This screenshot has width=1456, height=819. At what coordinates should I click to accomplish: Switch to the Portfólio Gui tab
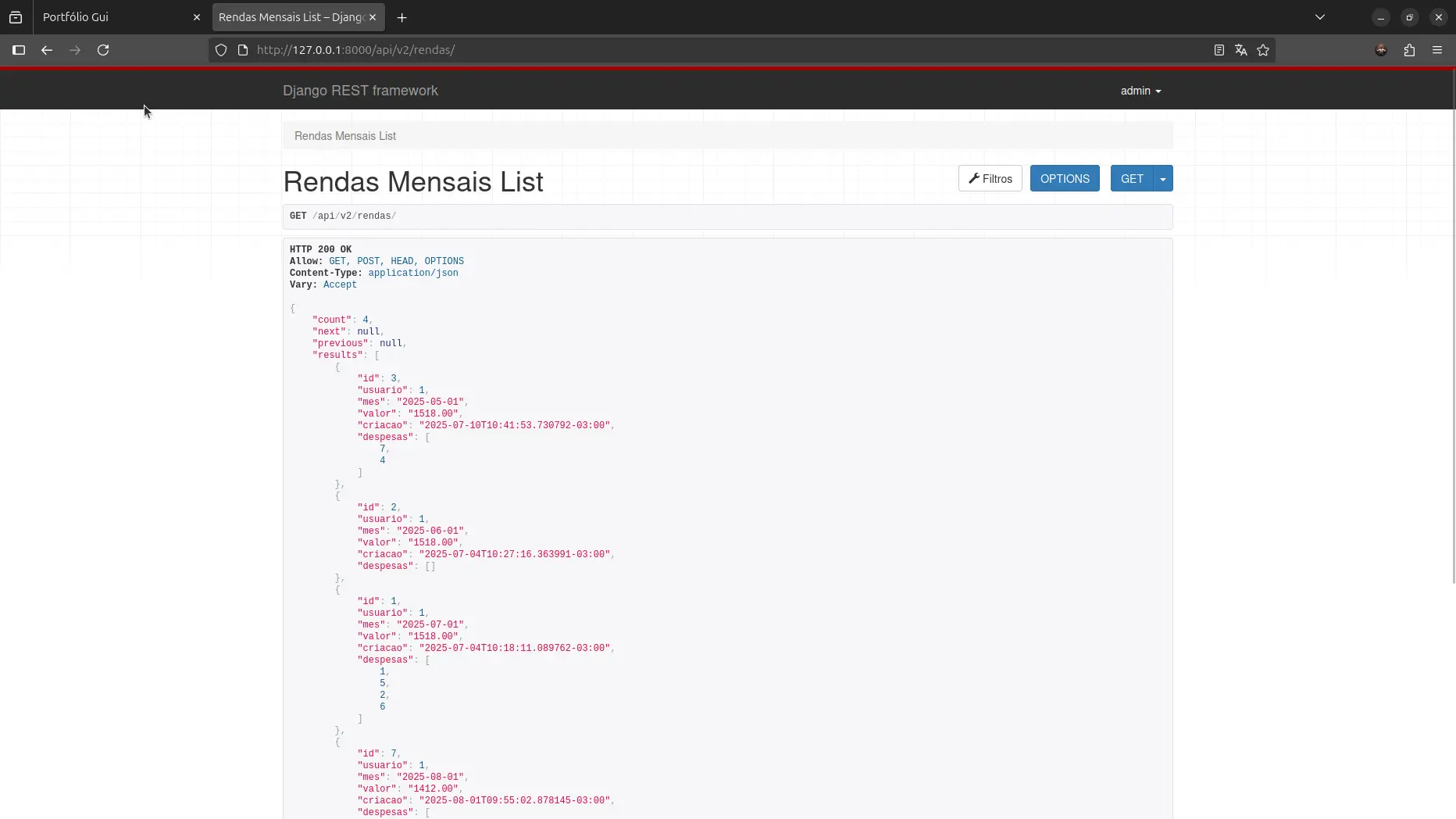tap(113, 17)
